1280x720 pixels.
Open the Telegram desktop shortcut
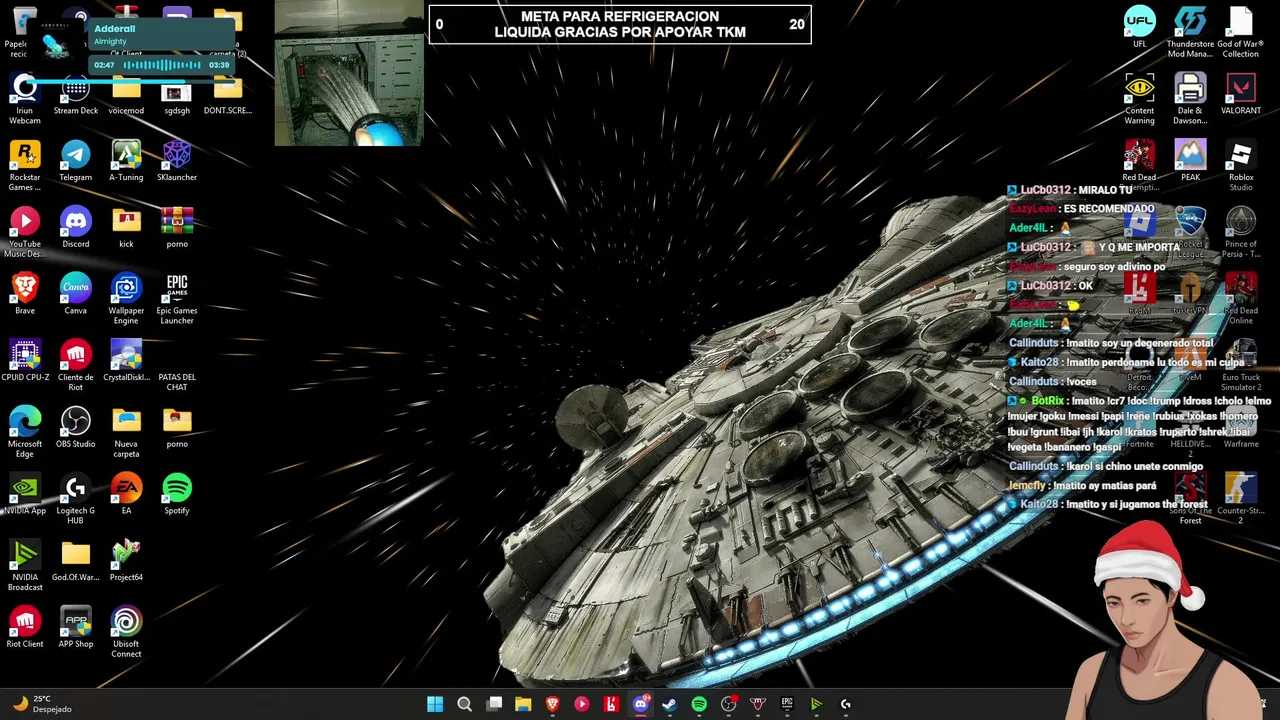pyautogui.click(x=76, y=161)
